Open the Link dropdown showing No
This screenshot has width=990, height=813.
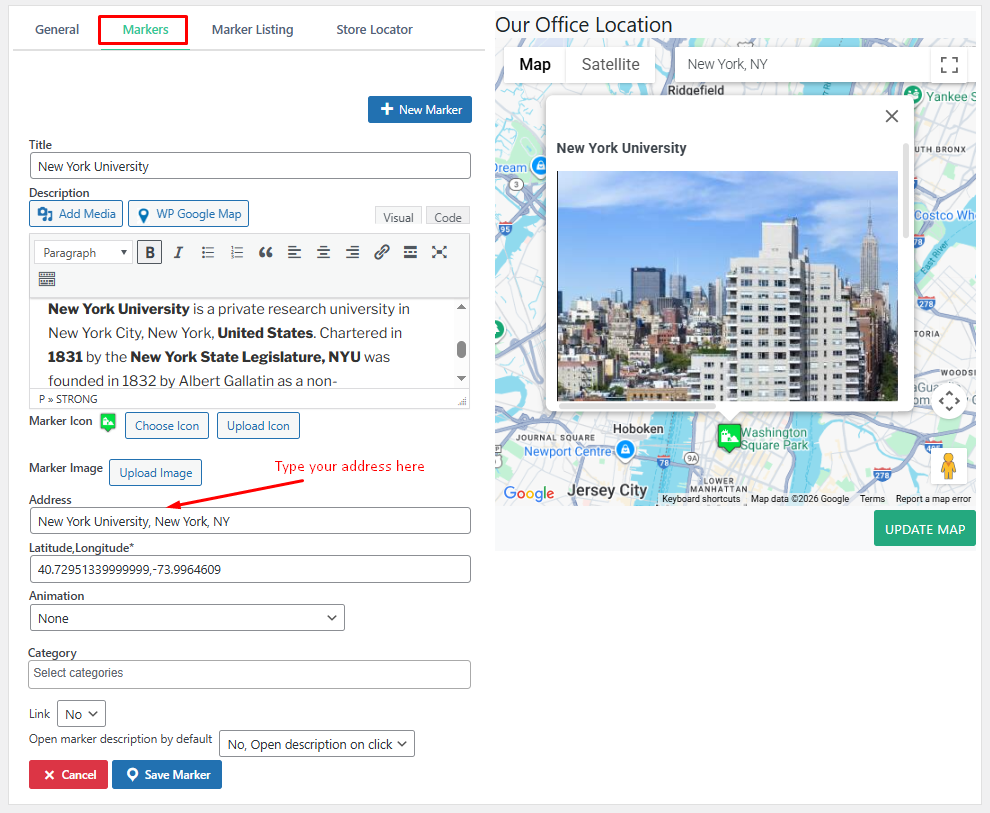click(x=81, y=714)
